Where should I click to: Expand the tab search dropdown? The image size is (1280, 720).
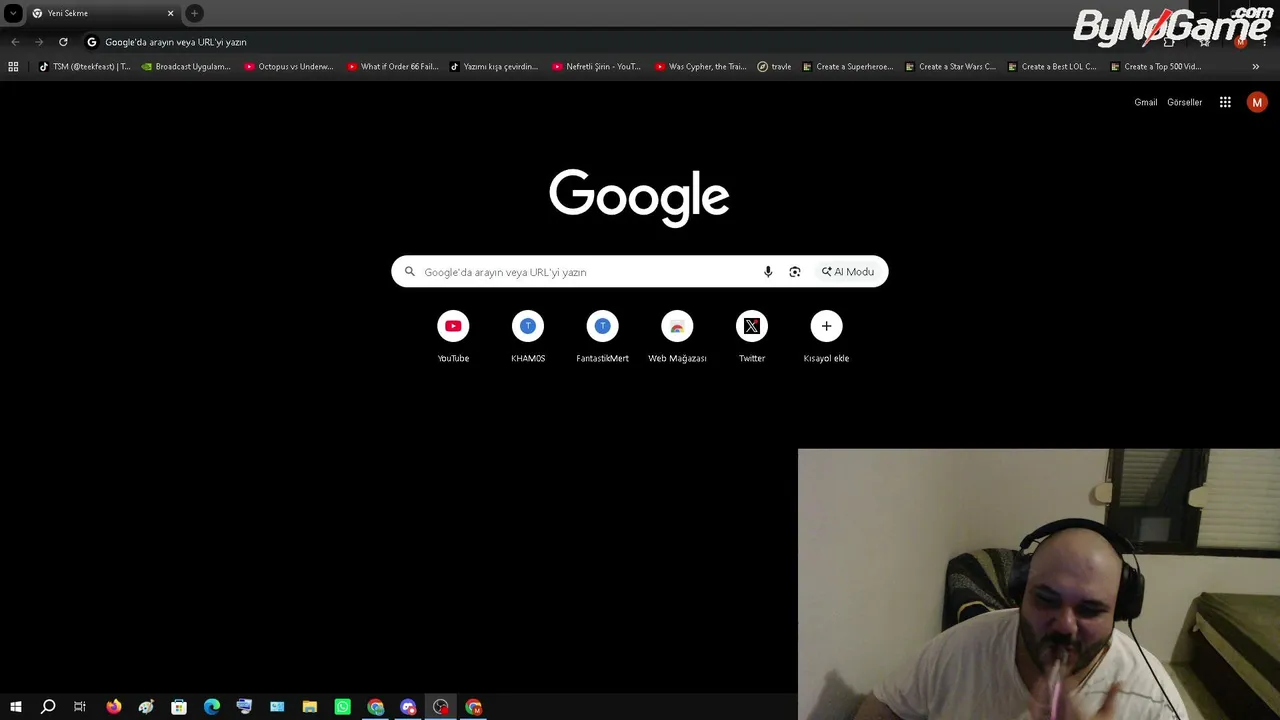point(13,13)
